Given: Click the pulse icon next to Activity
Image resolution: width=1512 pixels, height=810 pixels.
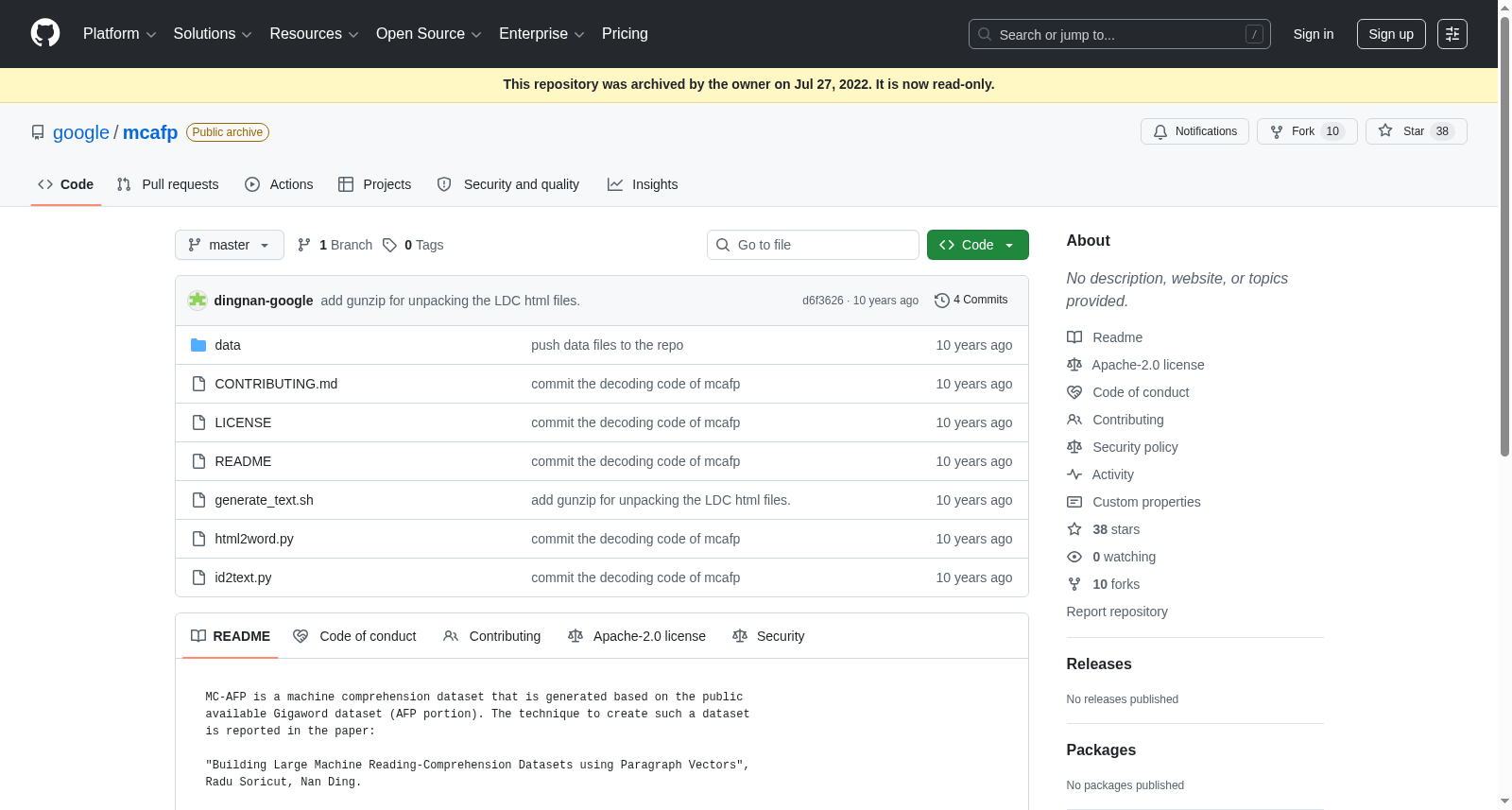Looking at the screenshot, I should [x=1074, y=474].
